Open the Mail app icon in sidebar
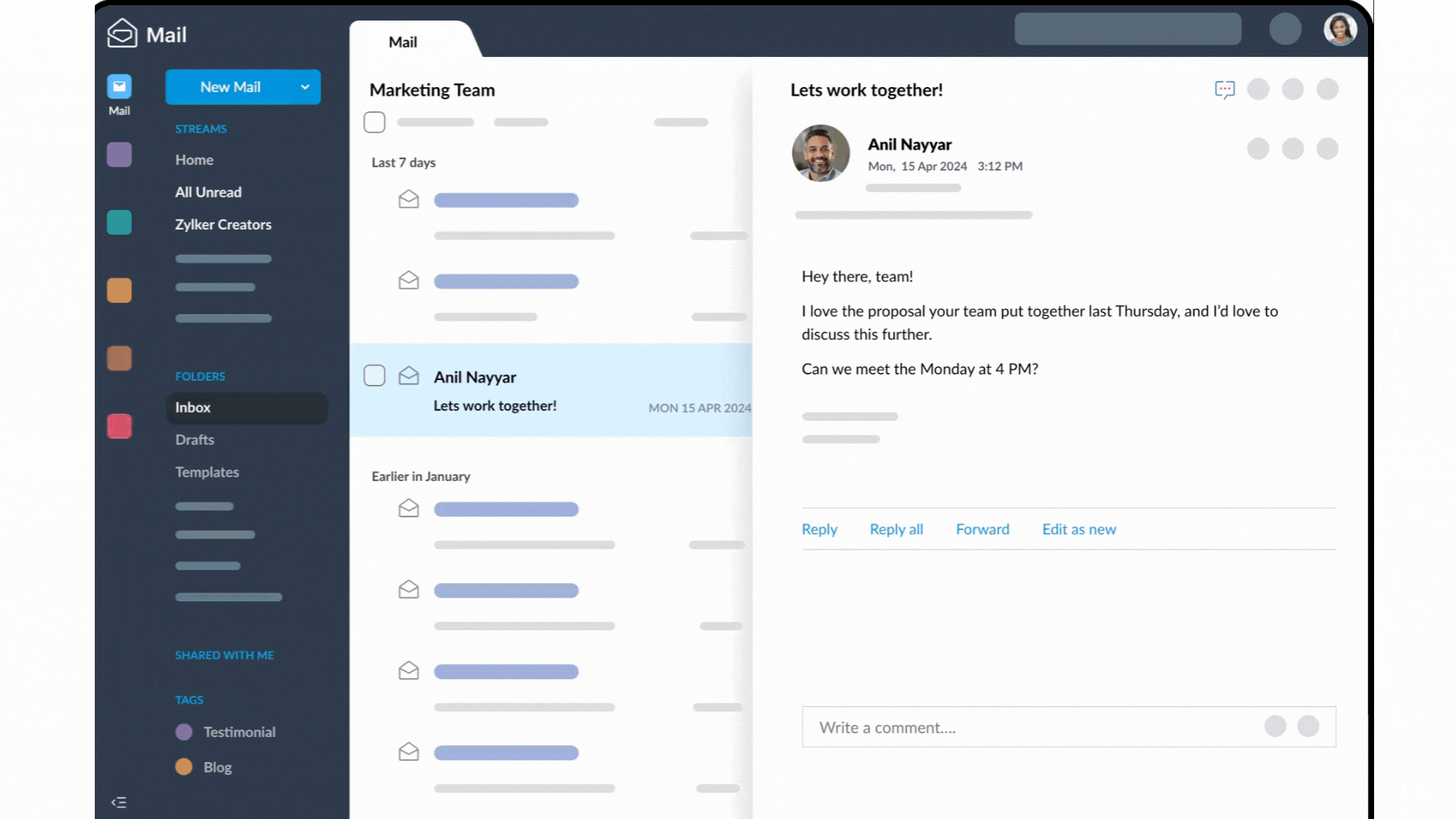 pyautogui.click(x=119, y=86)
